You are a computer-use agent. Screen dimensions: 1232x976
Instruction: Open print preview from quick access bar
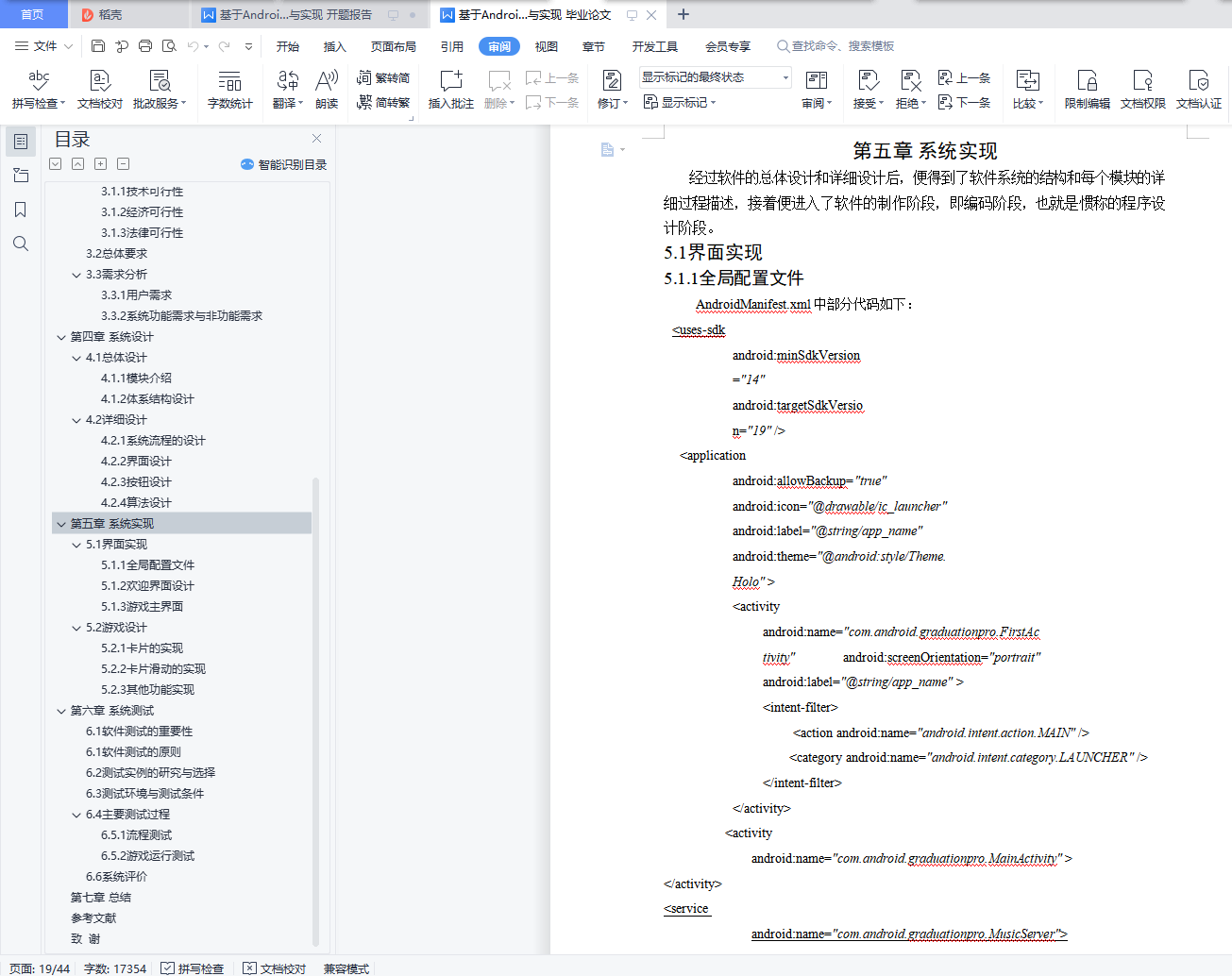[169, 45]
